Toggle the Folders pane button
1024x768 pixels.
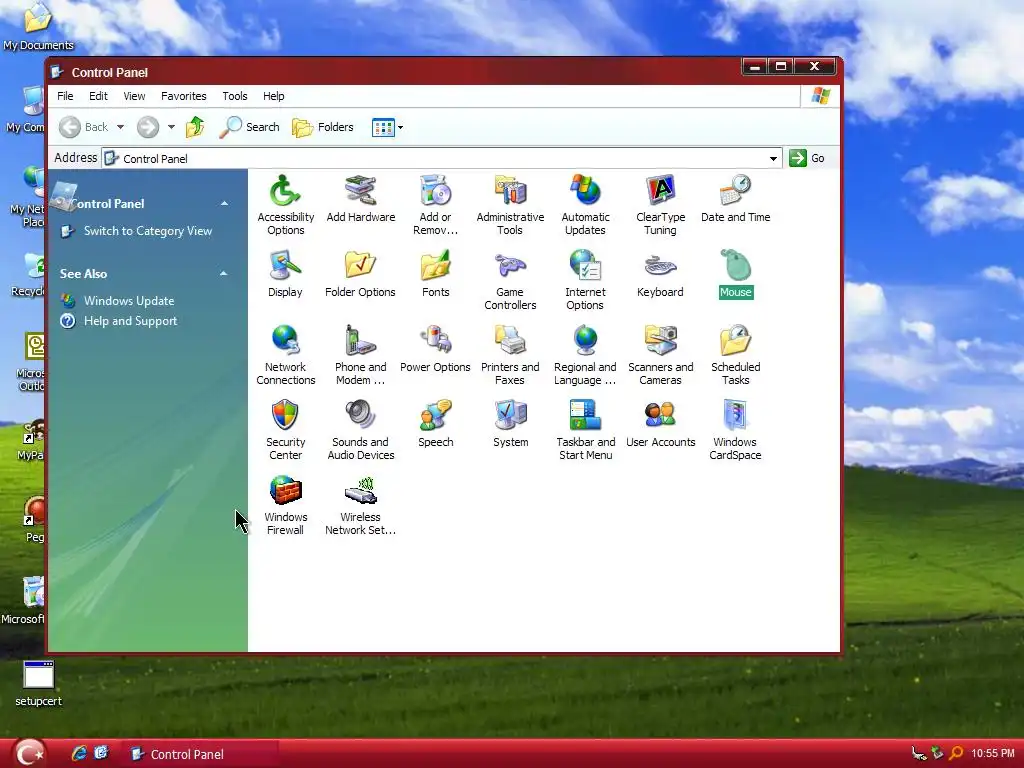coord(323,127)
